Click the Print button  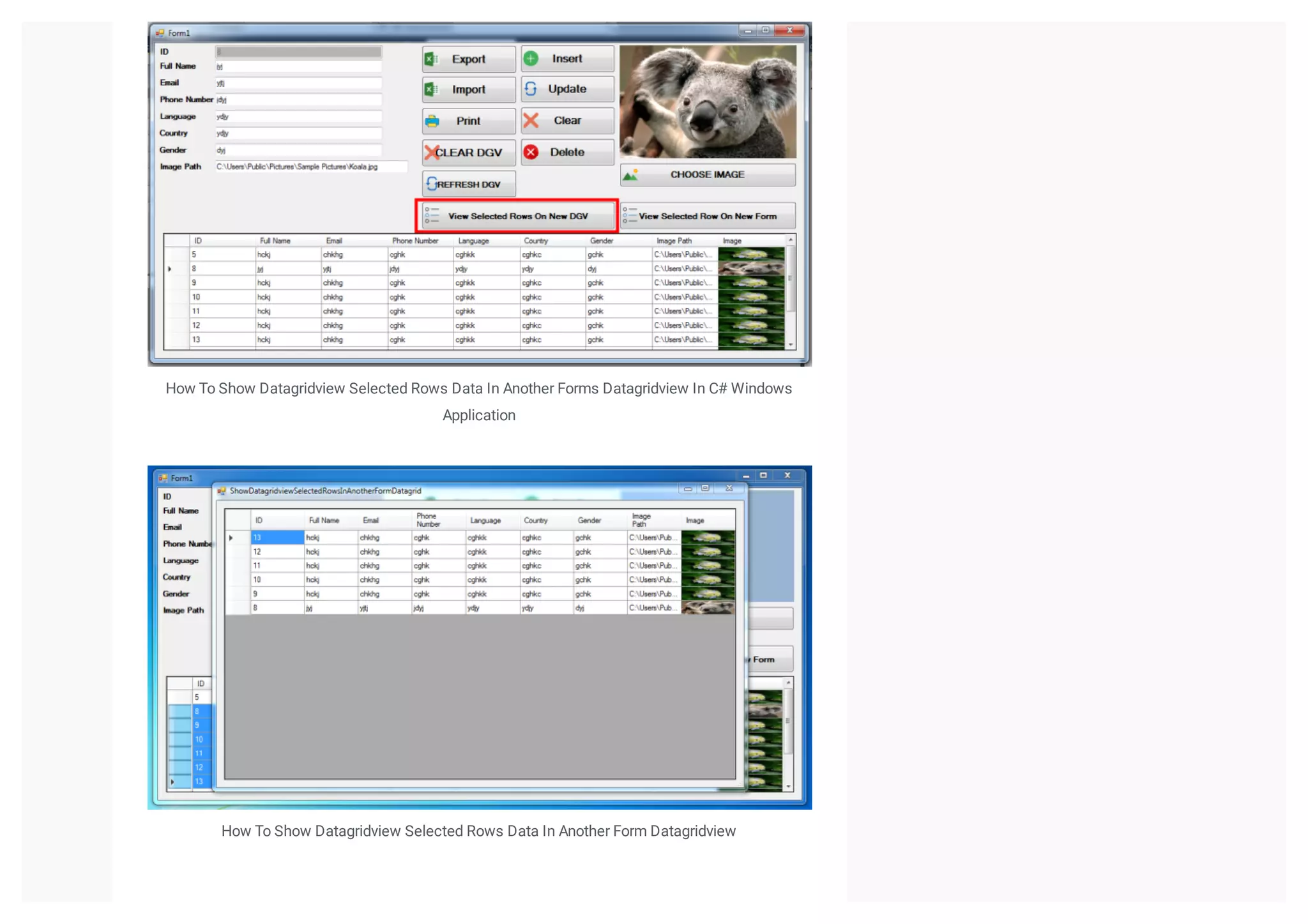[468, 121]
